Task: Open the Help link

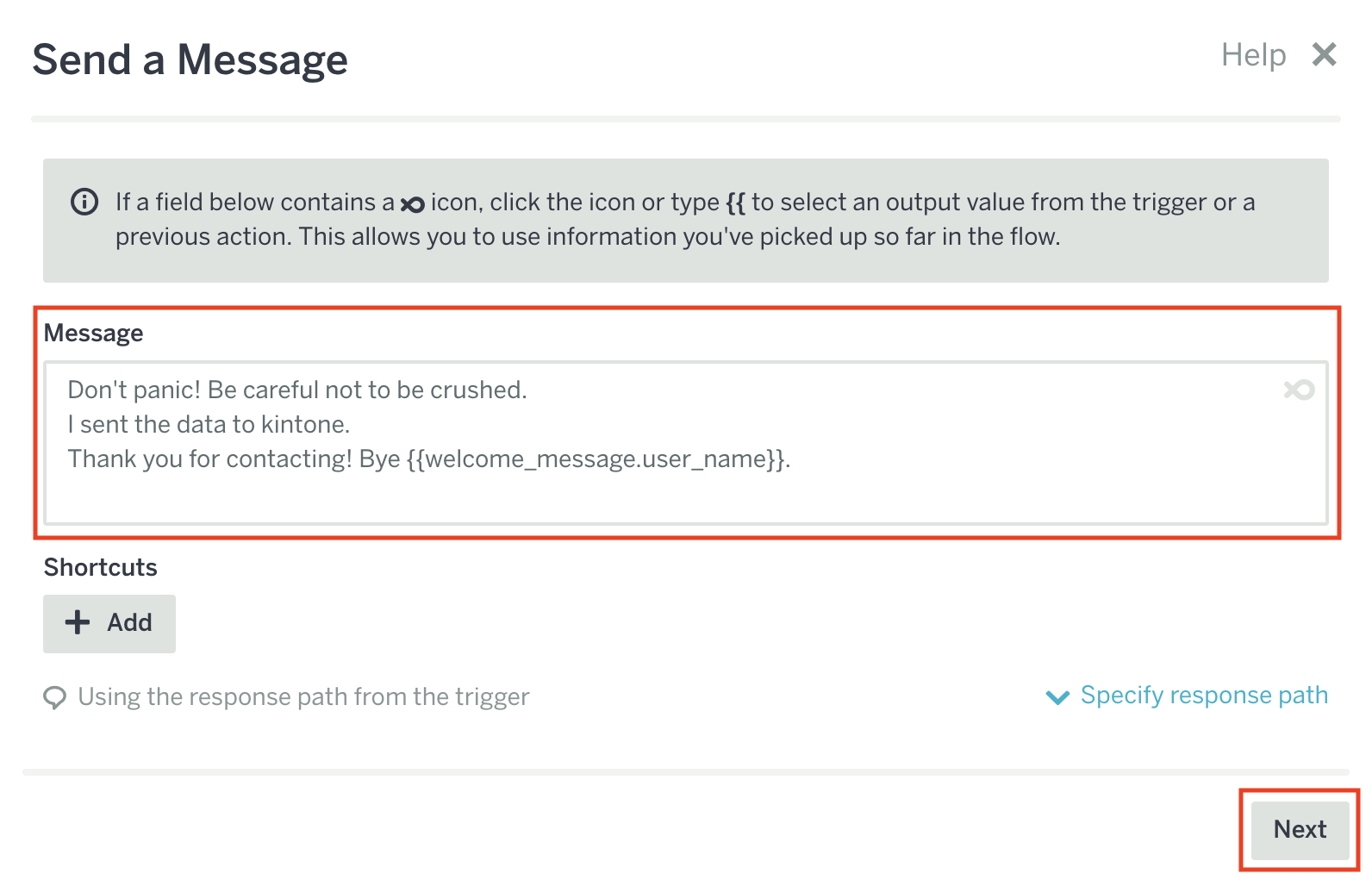Action: (1253, 55)
